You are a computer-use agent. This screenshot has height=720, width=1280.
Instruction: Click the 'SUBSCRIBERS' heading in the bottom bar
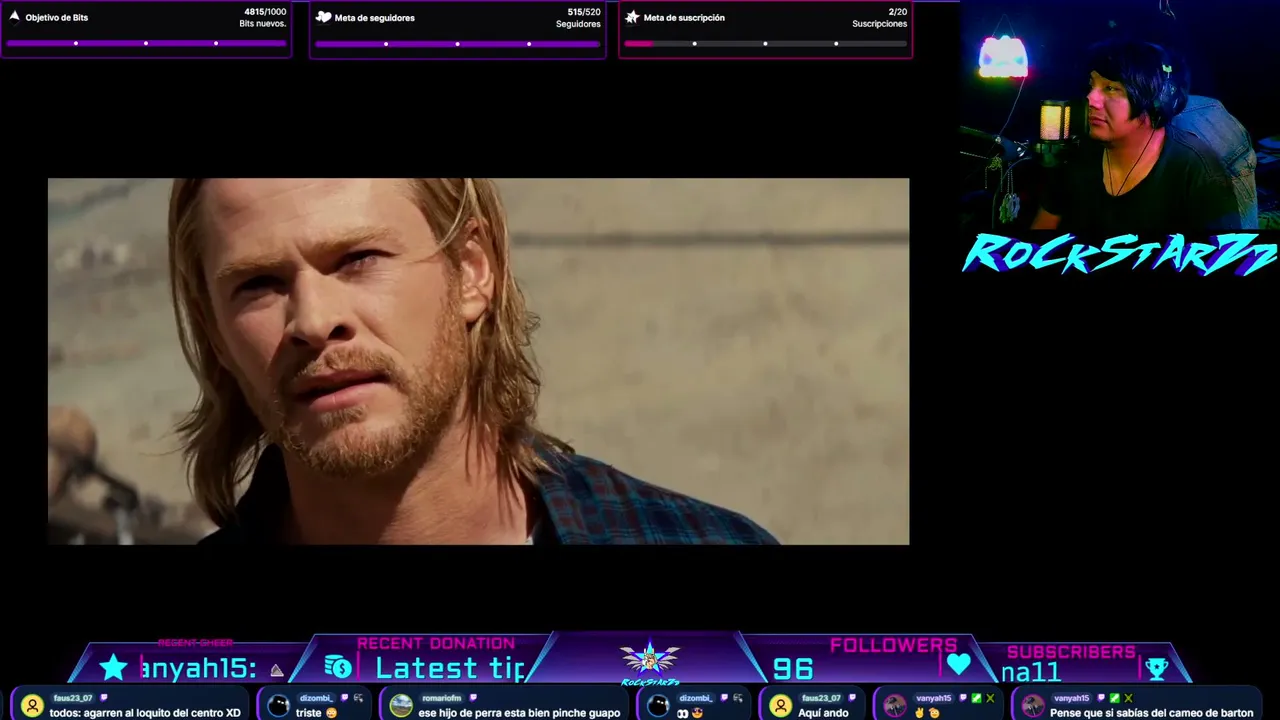(x=1071, y=652)
